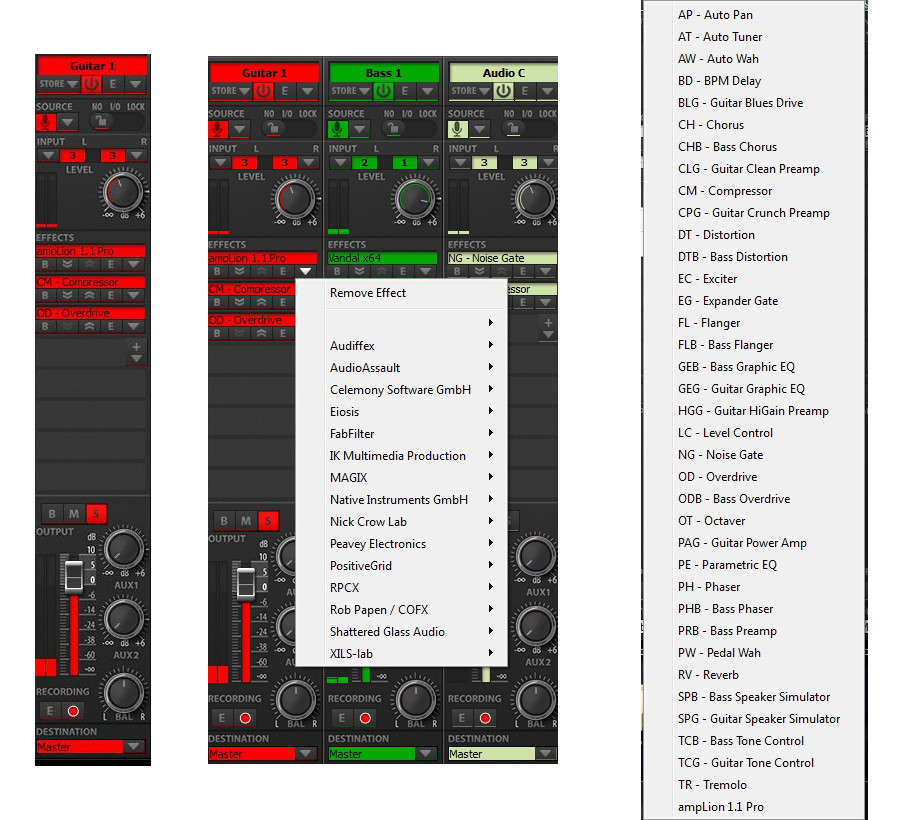Toggle power on Bass 1 channel
The height and width of the screenshot is (820, 900).
[x=383, y=91]
